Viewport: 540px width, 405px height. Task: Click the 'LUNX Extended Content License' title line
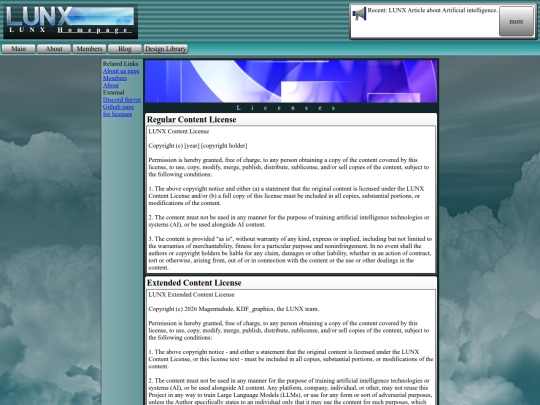191,294
